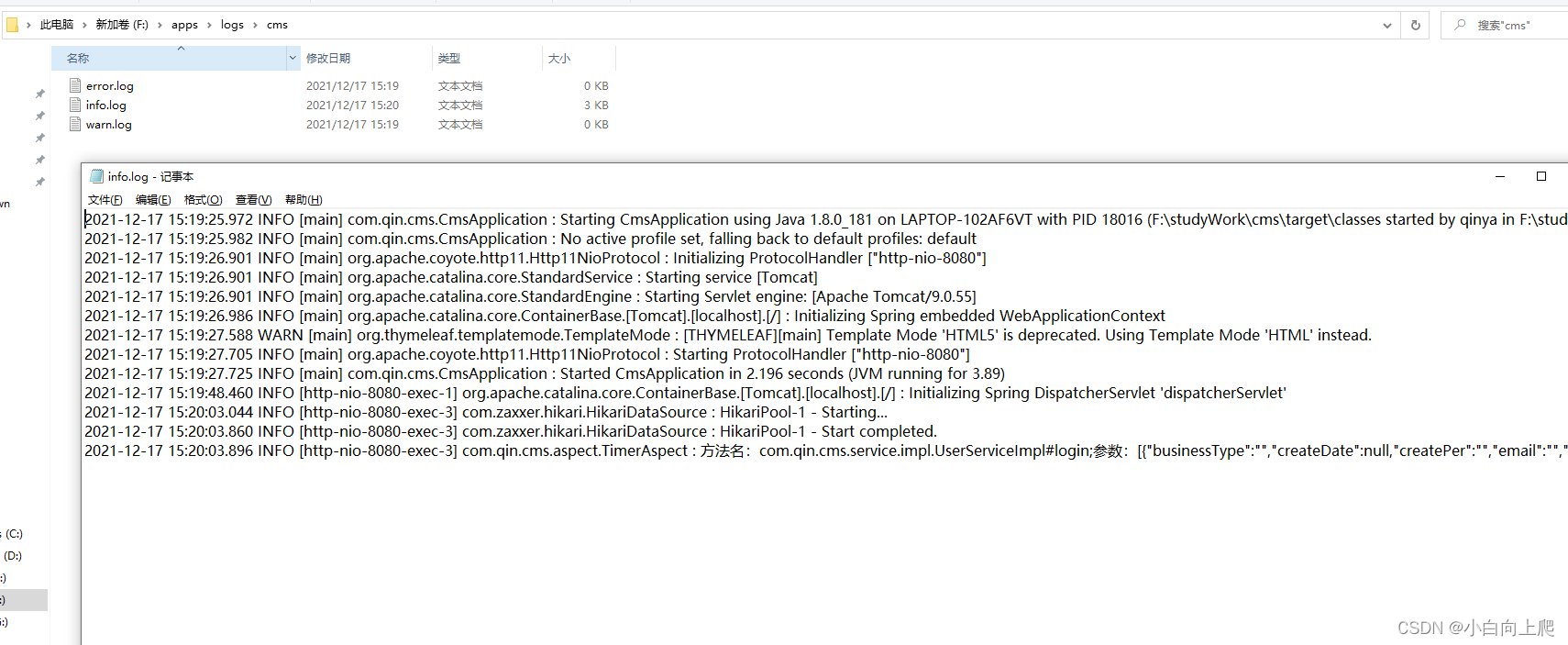Click log line "Started CmsApplication in 2.196 seconds"
Viewport: 1568px width, 645px height.
545,373
